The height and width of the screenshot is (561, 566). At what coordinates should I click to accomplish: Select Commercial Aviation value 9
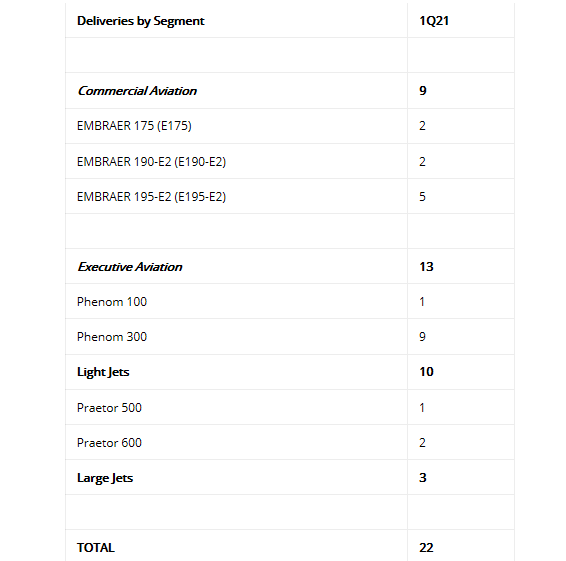(423, 90)
